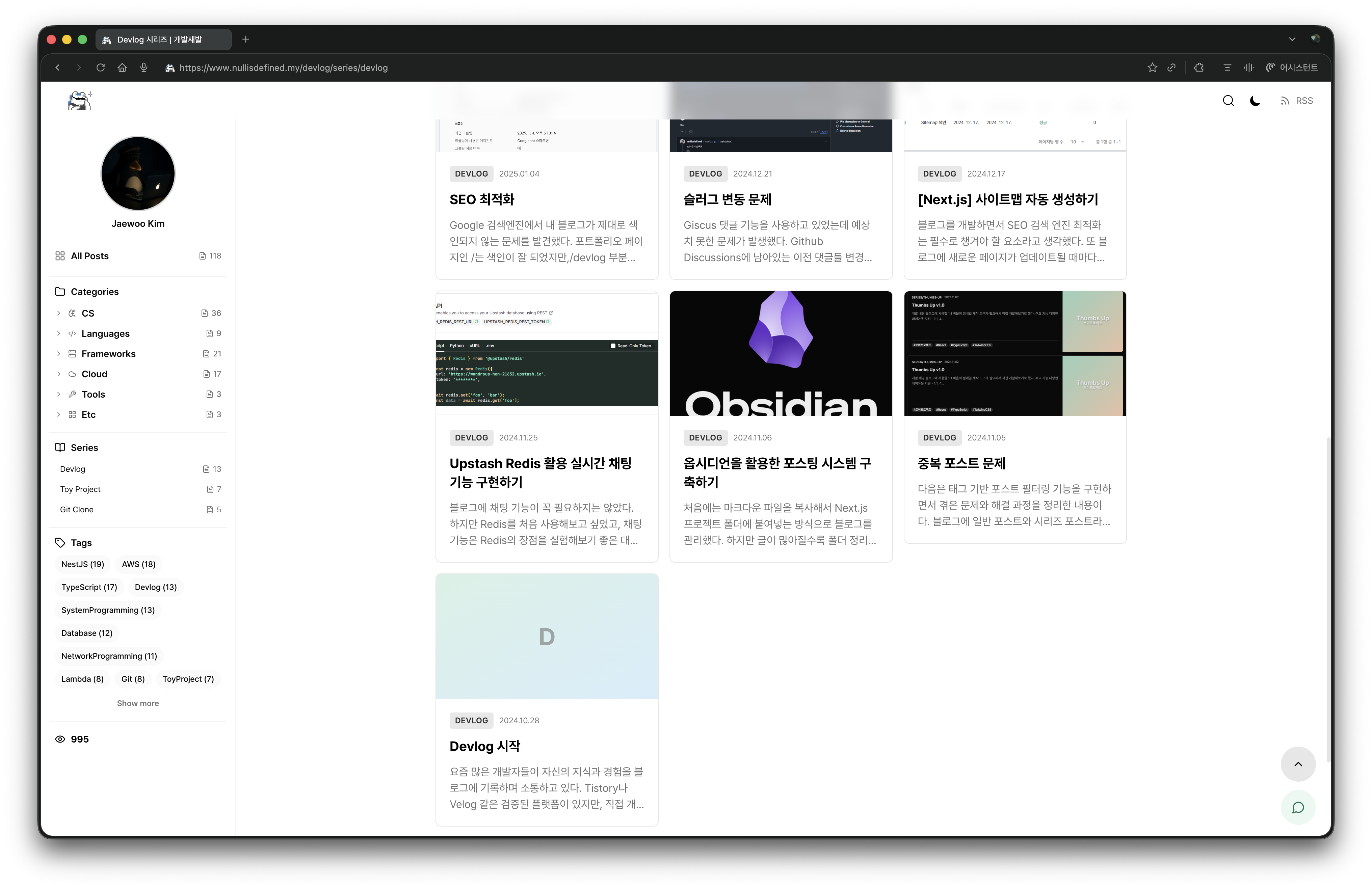
Task: Click the audio waveform icon in the toolbar
Action: pyautogui.click(x=1249, y=68)
